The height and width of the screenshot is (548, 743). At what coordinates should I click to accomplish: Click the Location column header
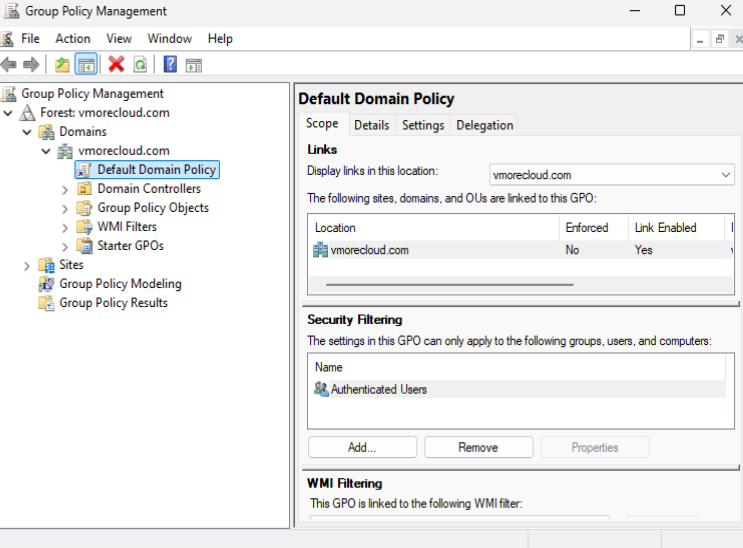point(434,228)
